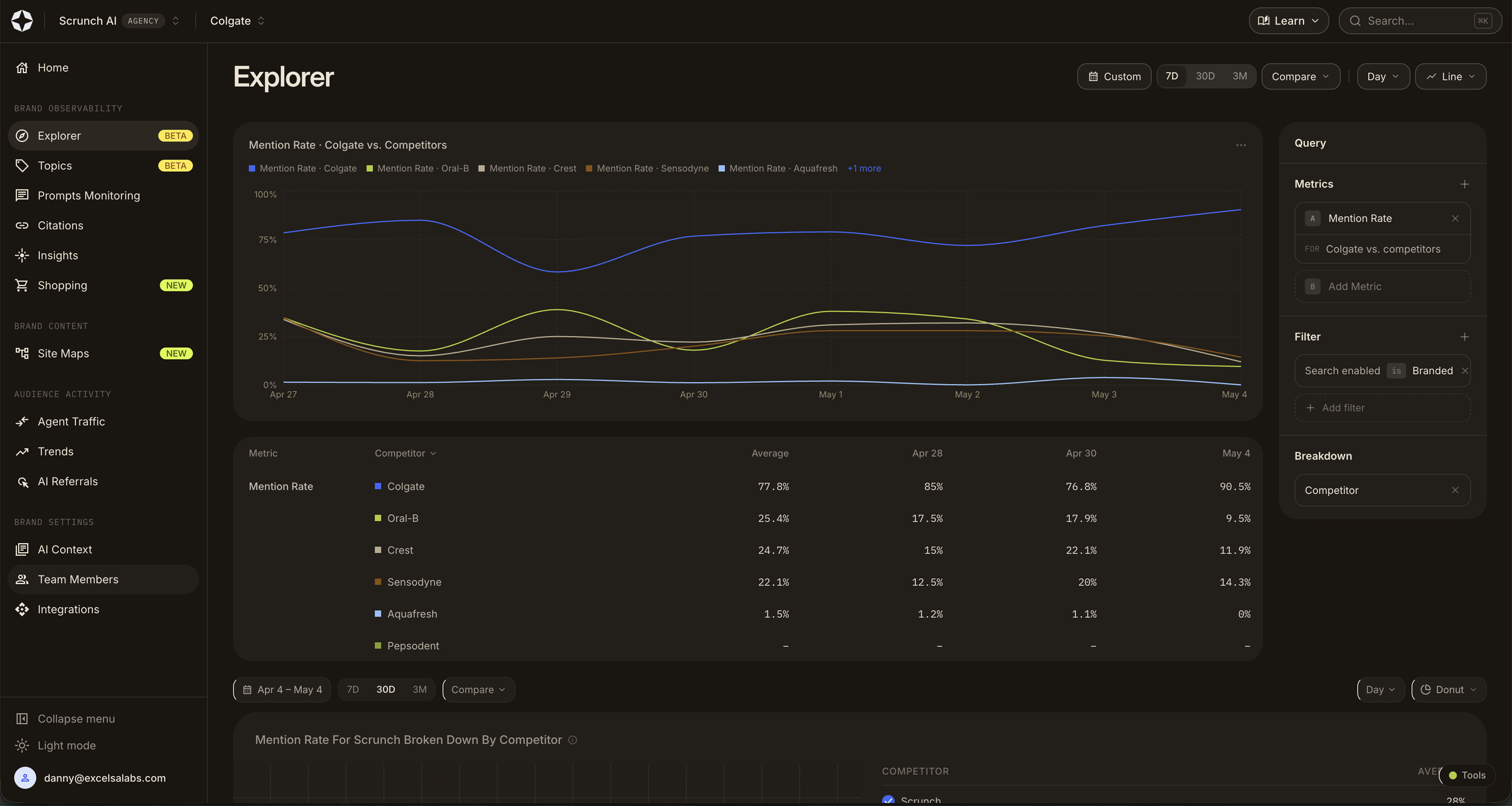Click the Add Metric button

(1382, 287)
